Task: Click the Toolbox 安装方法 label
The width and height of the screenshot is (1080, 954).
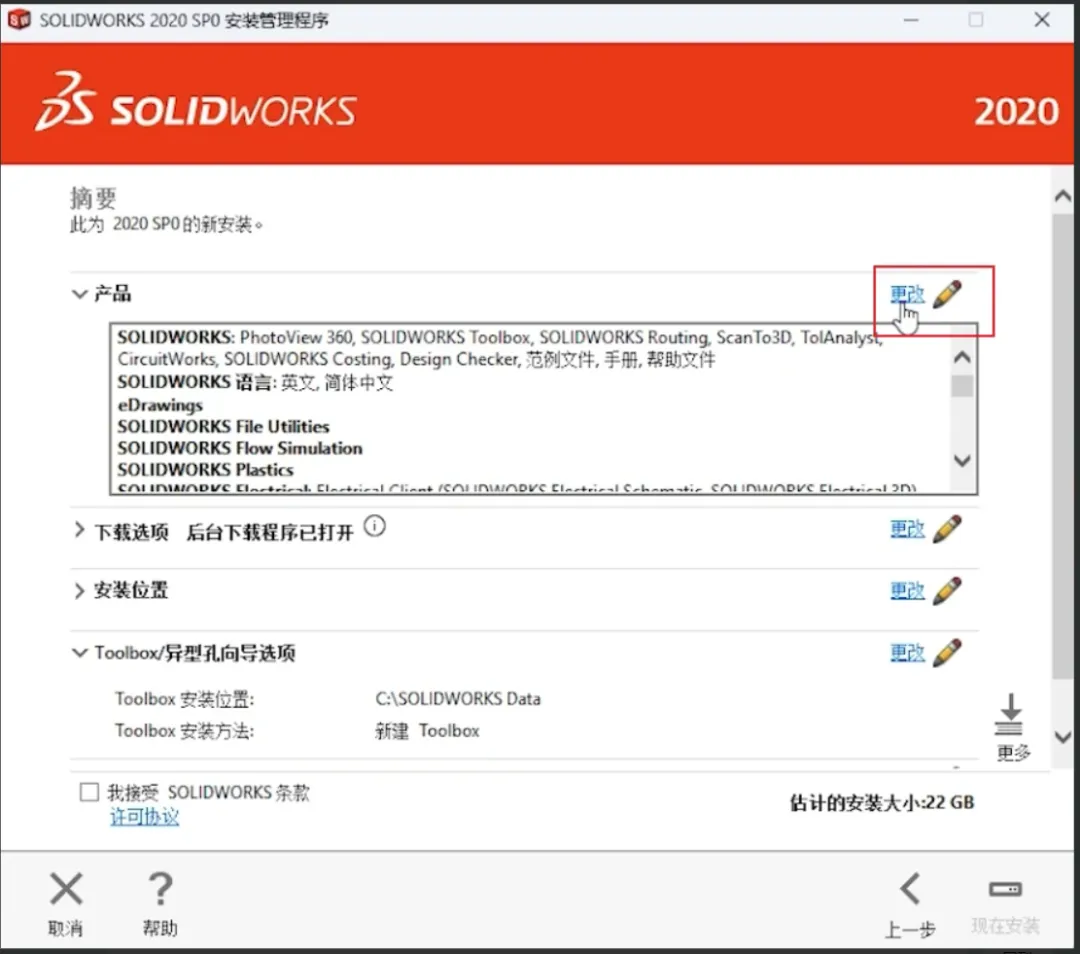Action: (185, 731)
